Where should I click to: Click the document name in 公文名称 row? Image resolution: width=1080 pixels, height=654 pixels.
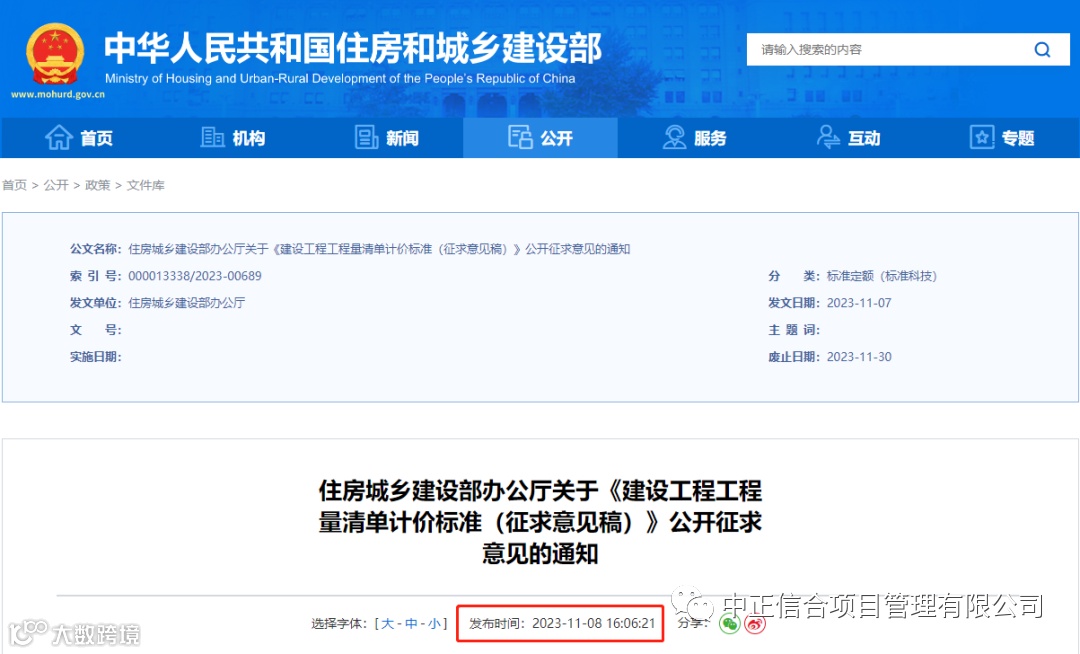click(x=379, y=249)
